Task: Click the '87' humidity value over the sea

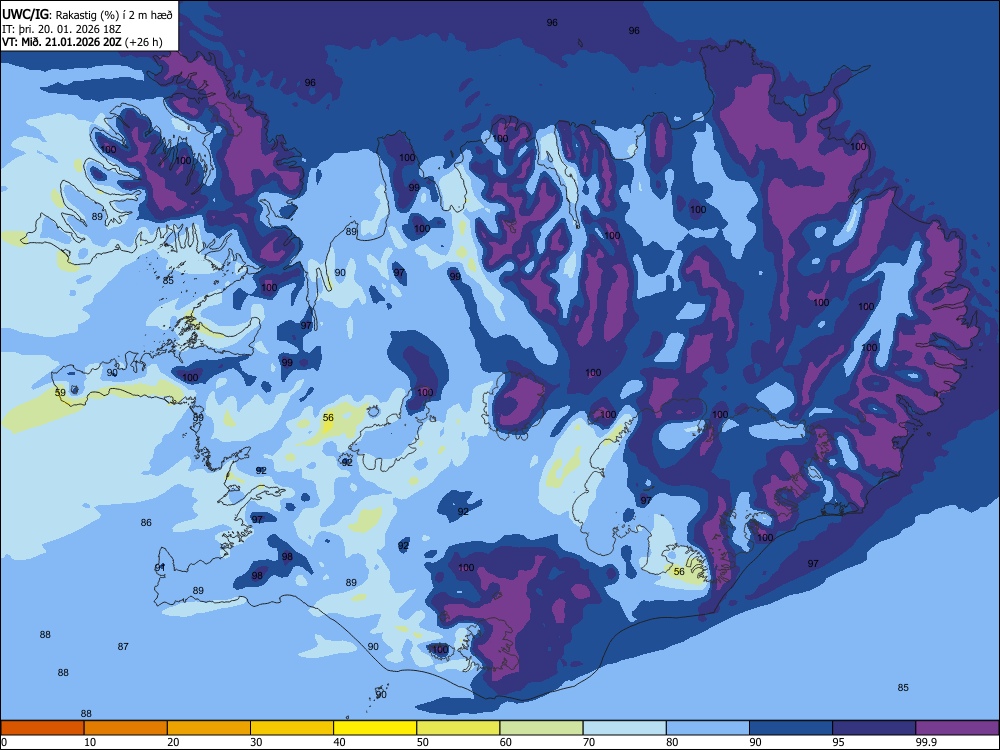Action: point(123,647)
